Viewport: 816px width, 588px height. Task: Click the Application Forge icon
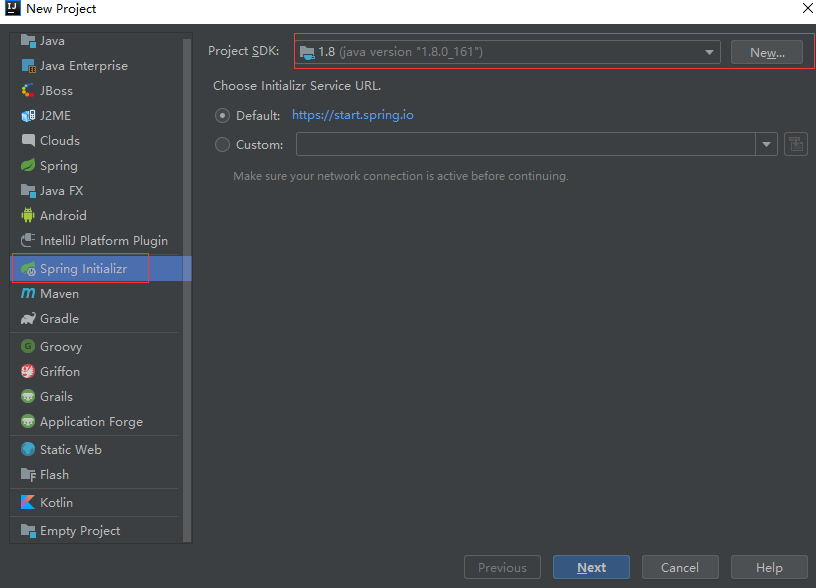coord(28,421)
